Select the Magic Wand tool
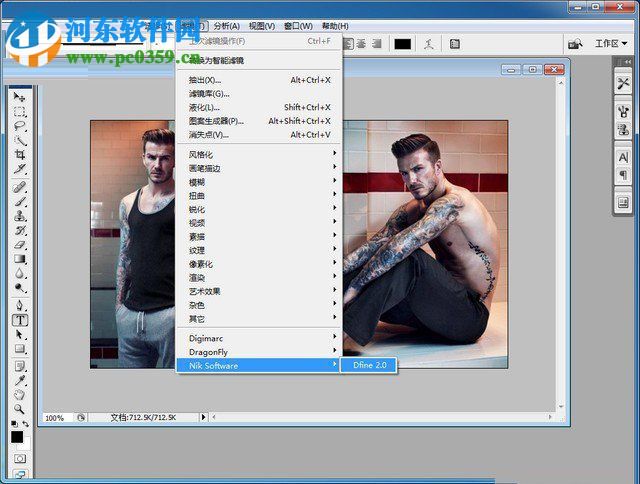This screenshot has height=484, width=640. pos(19,140)
